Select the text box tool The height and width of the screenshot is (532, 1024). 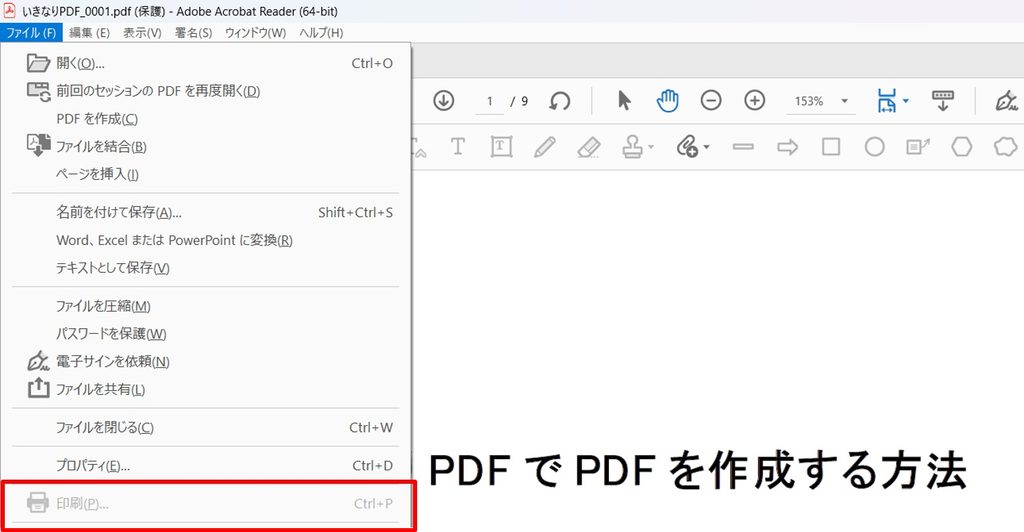(501, 146)
